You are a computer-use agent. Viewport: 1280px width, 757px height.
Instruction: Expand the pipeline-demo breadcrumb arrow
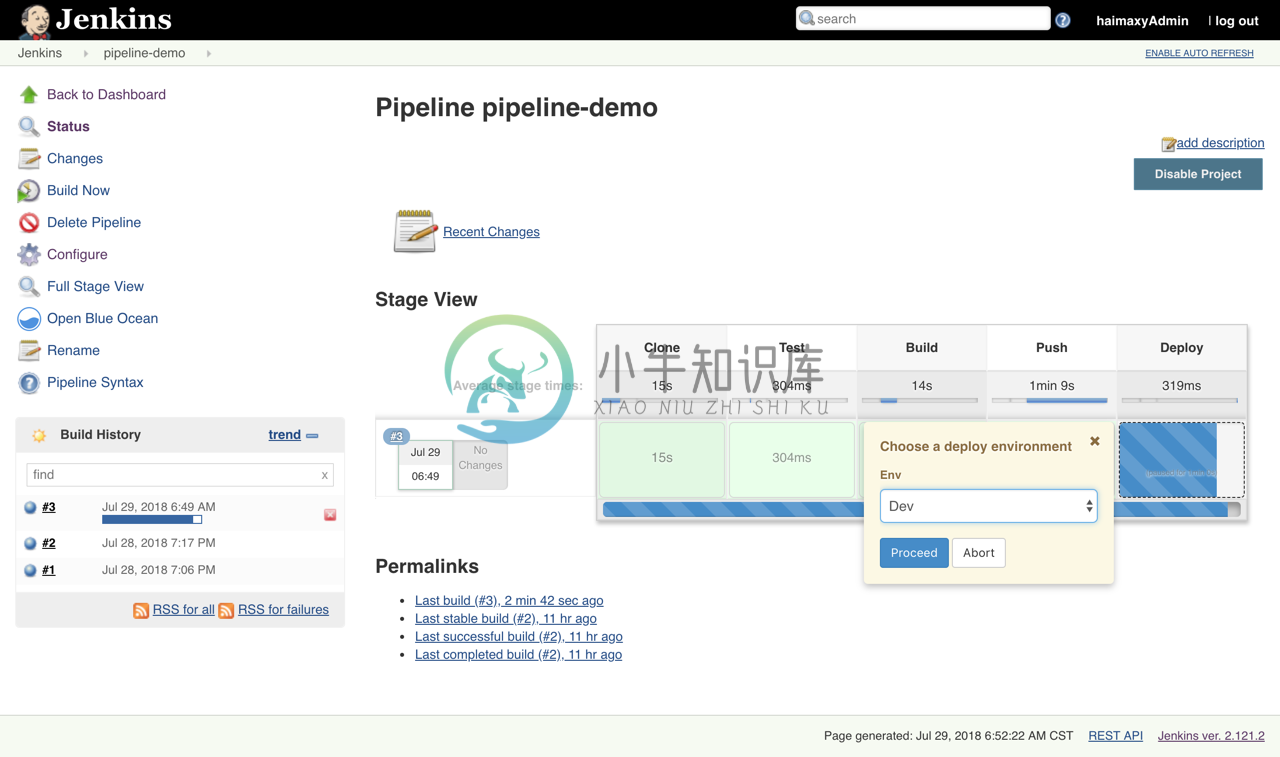tap(209, 54)
